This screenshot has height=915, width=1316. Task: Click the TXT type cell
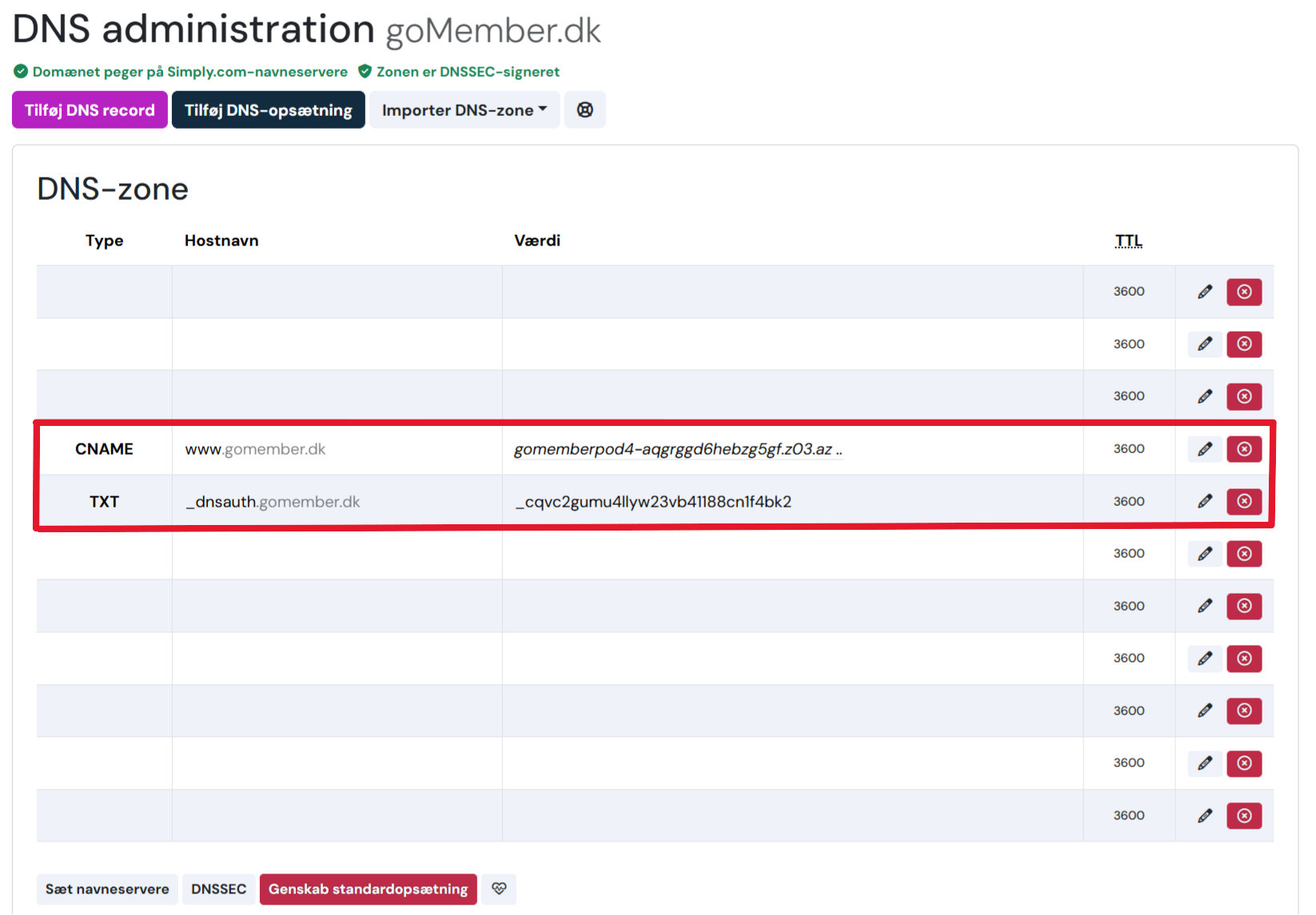(x=104, y=502)
